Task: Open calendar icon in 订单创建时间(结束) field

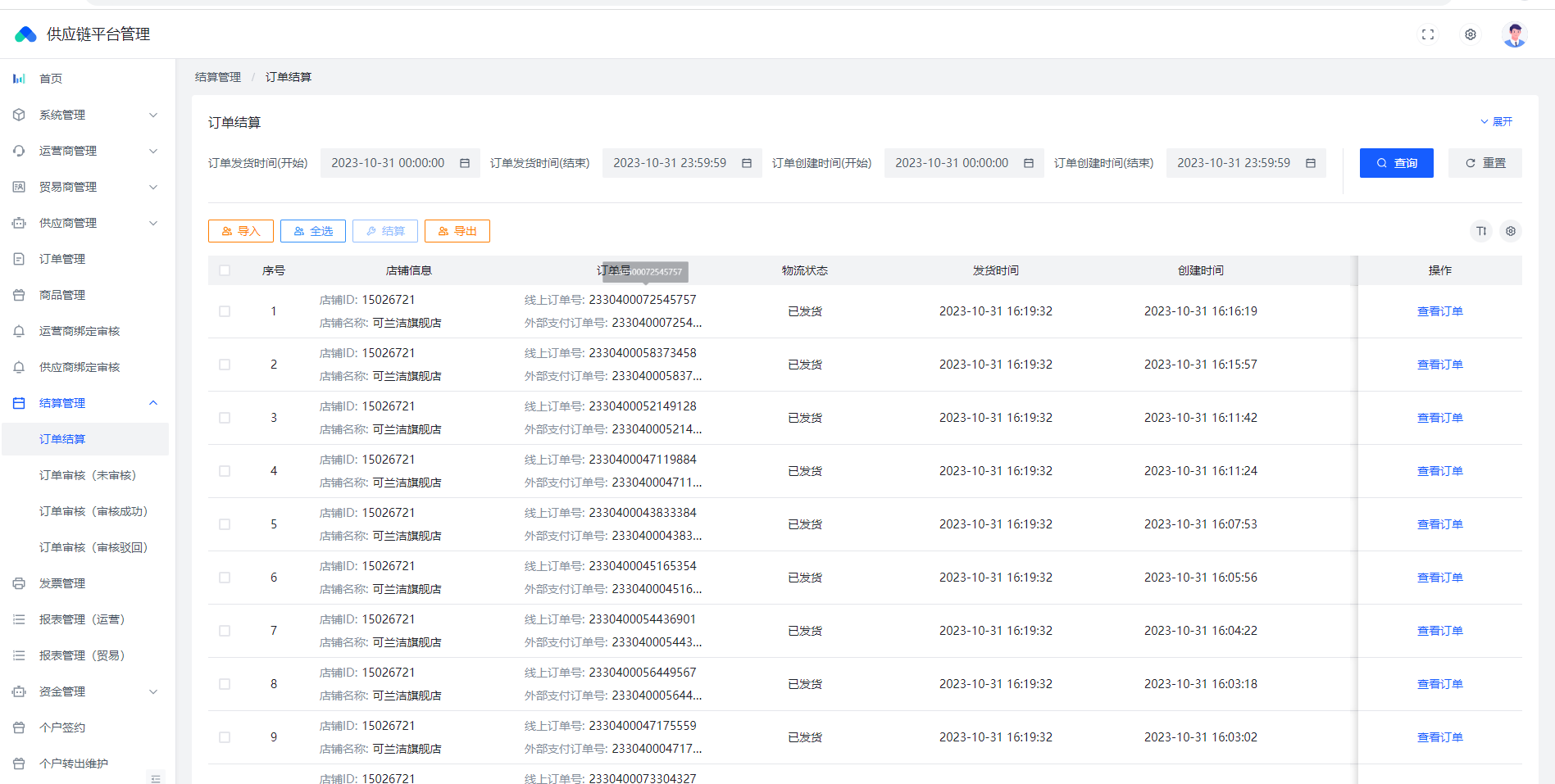Action: click(x=1311, y=163)
